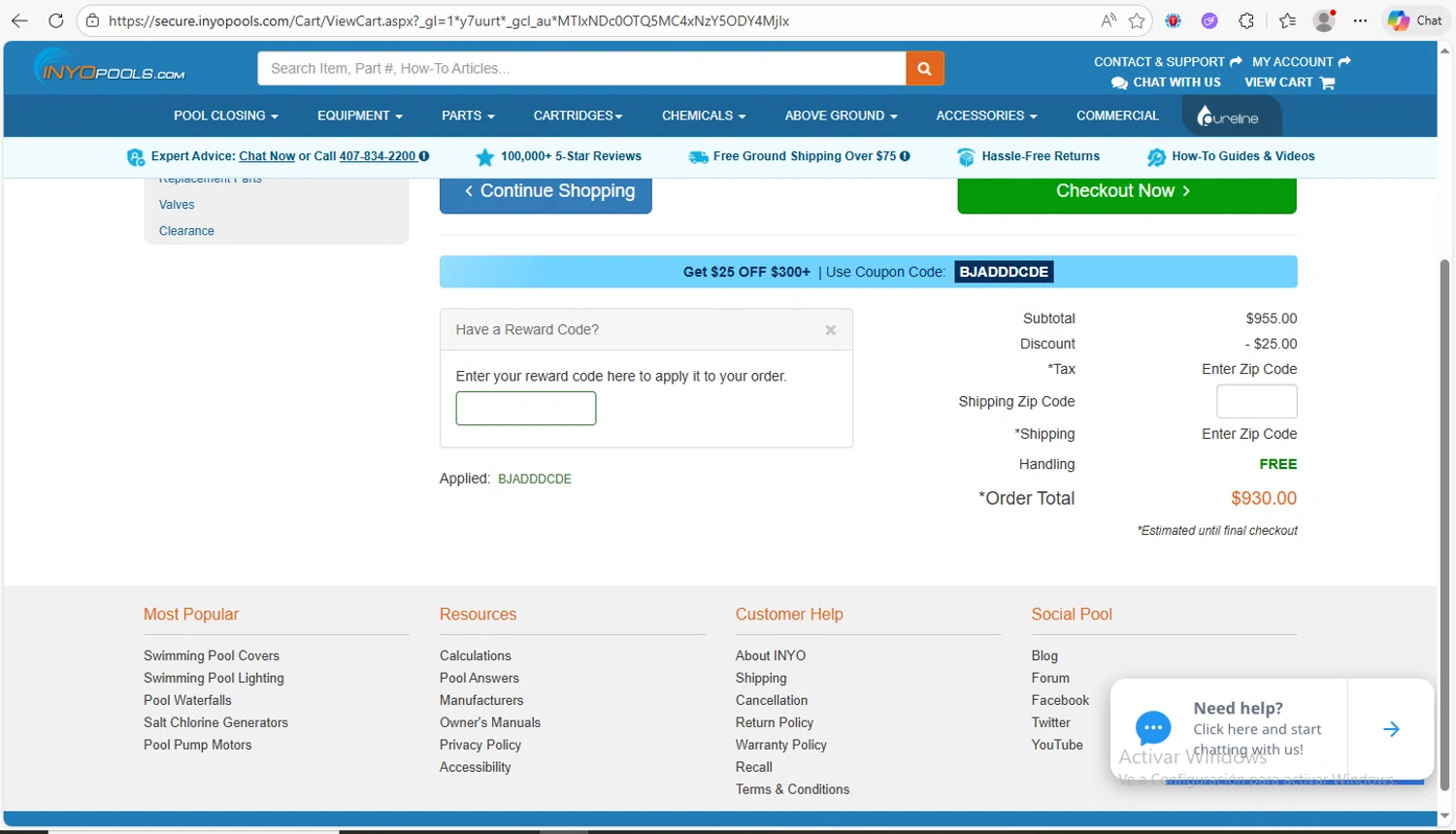Open Terms & Conditions link
The image size is (1456, 834).
pos(792,790)
